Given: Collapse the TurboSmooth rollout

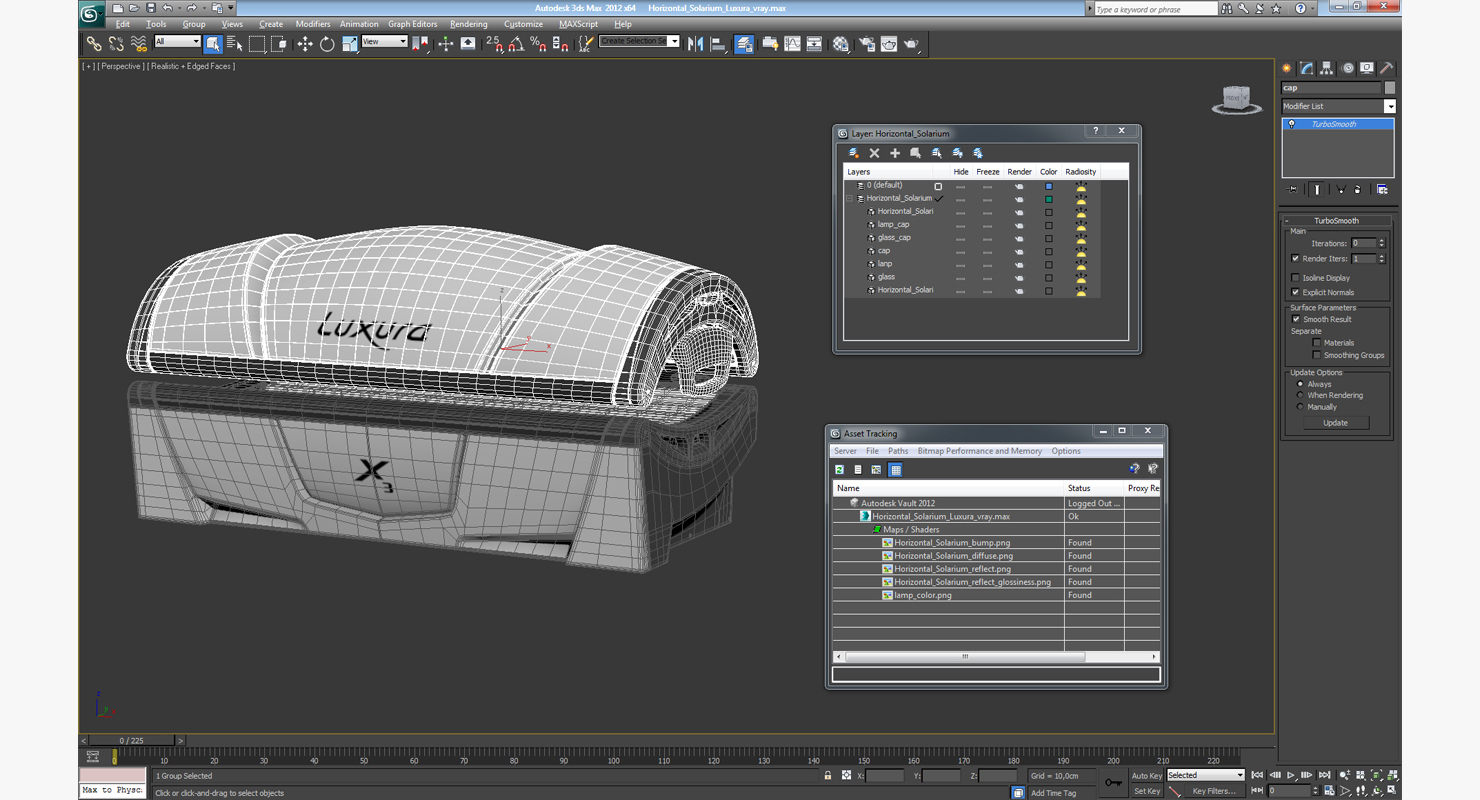Looking at the screenshot, I should click(x=1336, y=220).
